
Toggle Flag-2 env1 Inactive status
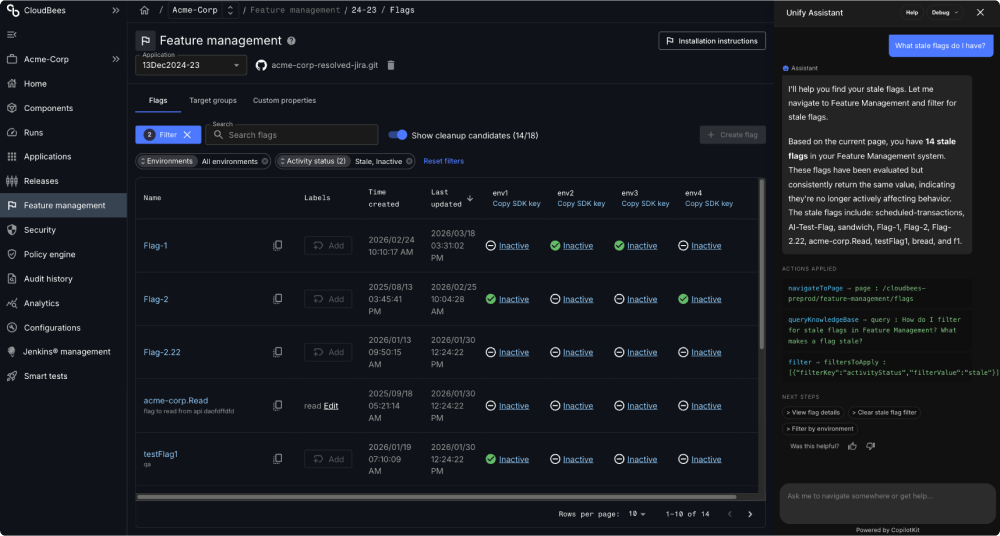[514, 299]
